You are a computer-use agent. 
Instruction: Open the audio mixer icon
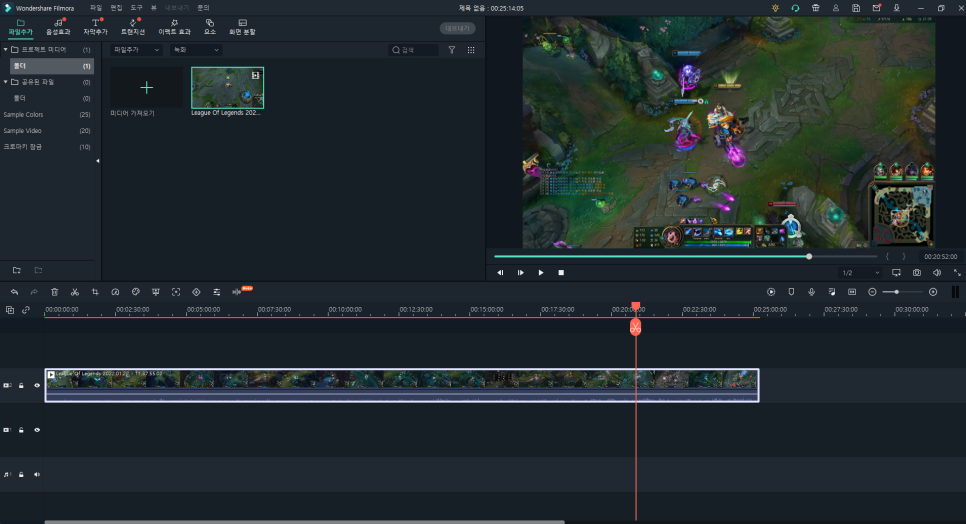pos(832,292)
